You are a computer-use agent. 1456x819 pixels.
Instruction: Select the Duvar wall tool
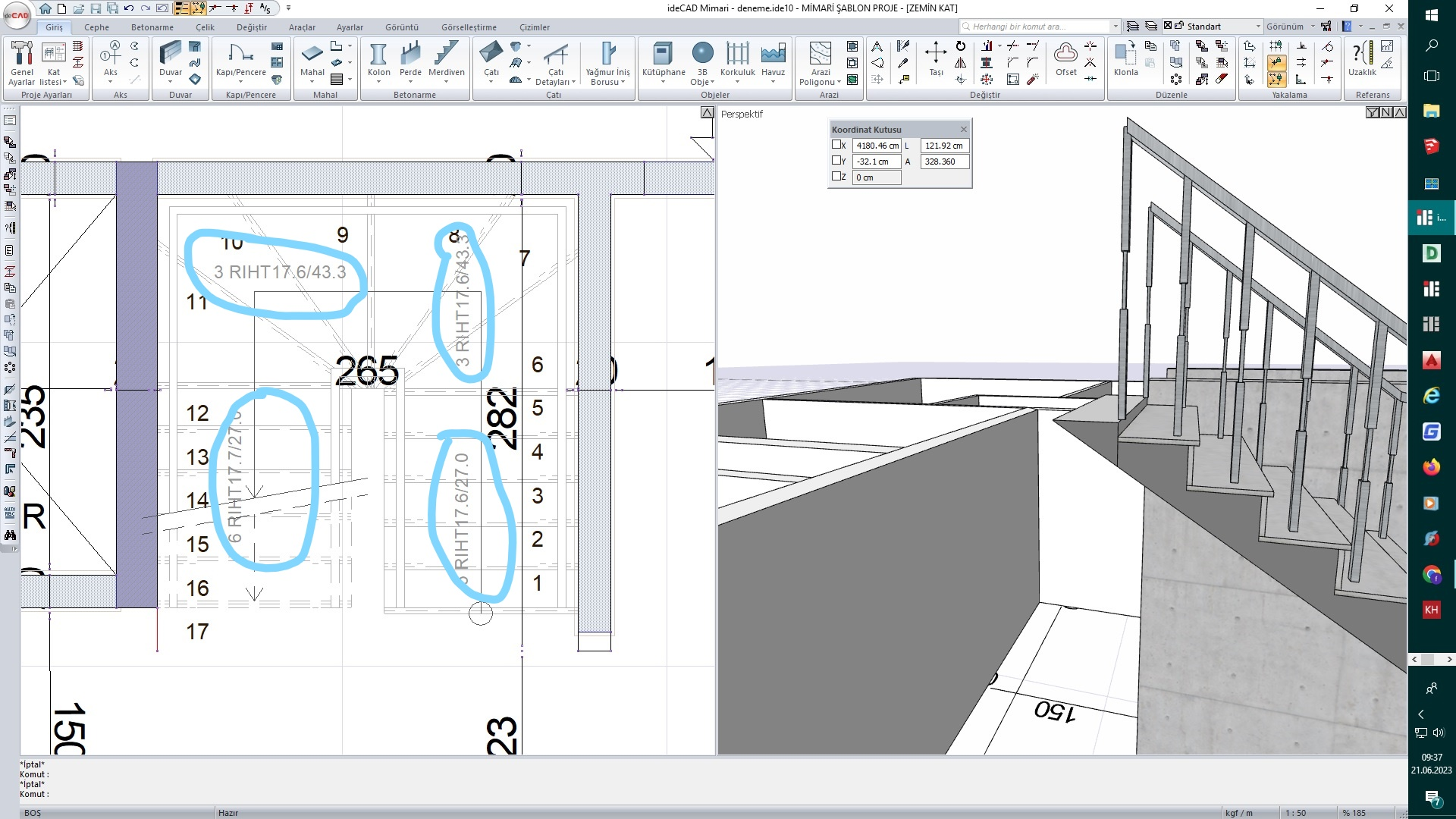[x=171, y=59]
